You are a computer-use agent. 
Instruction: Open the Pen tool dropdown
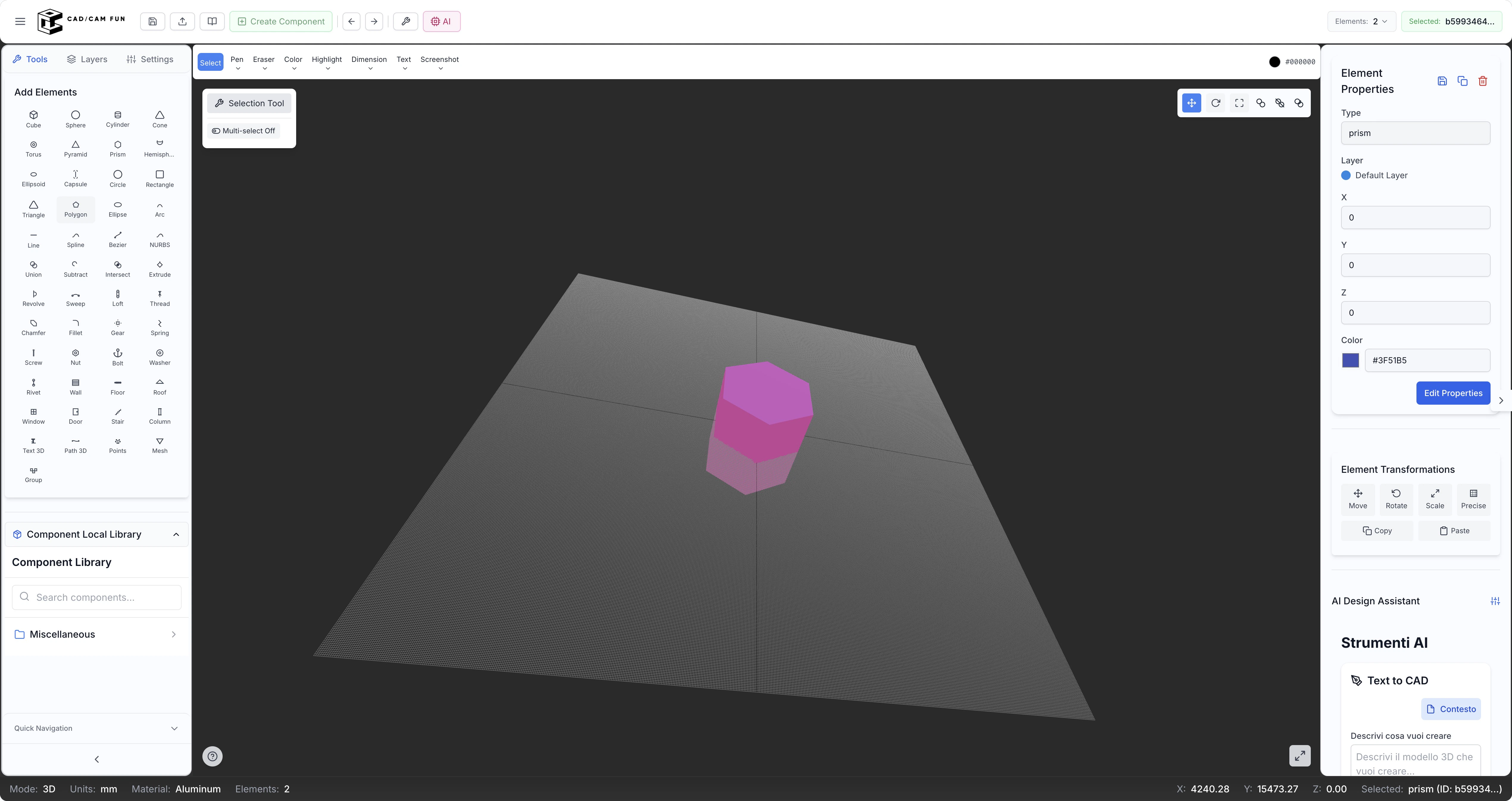(237, 63)
